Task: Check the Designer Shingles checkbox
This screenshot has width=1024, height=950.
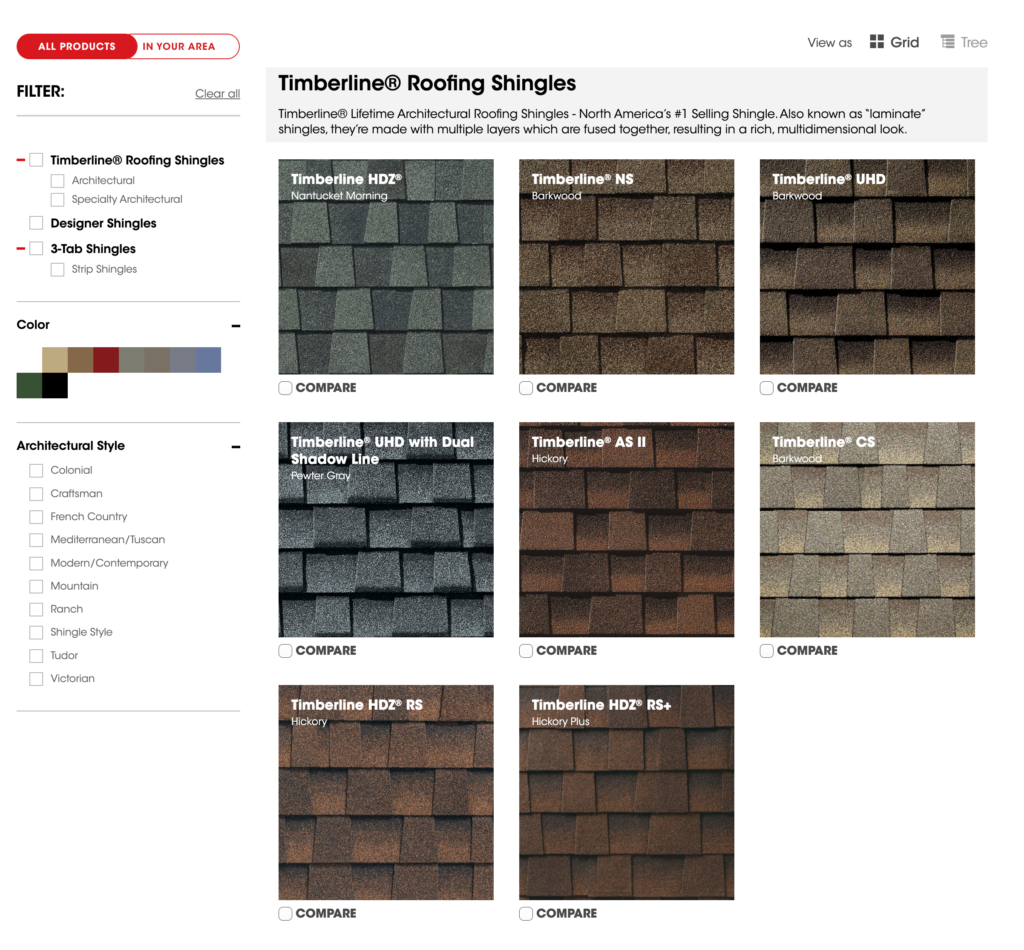Action: point(37,223)
